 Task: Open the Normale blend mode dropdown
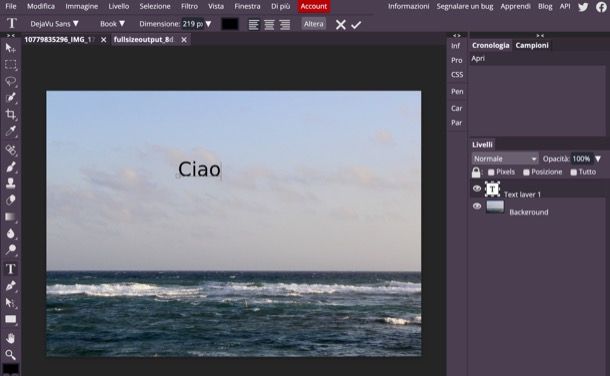click(505, 159)
